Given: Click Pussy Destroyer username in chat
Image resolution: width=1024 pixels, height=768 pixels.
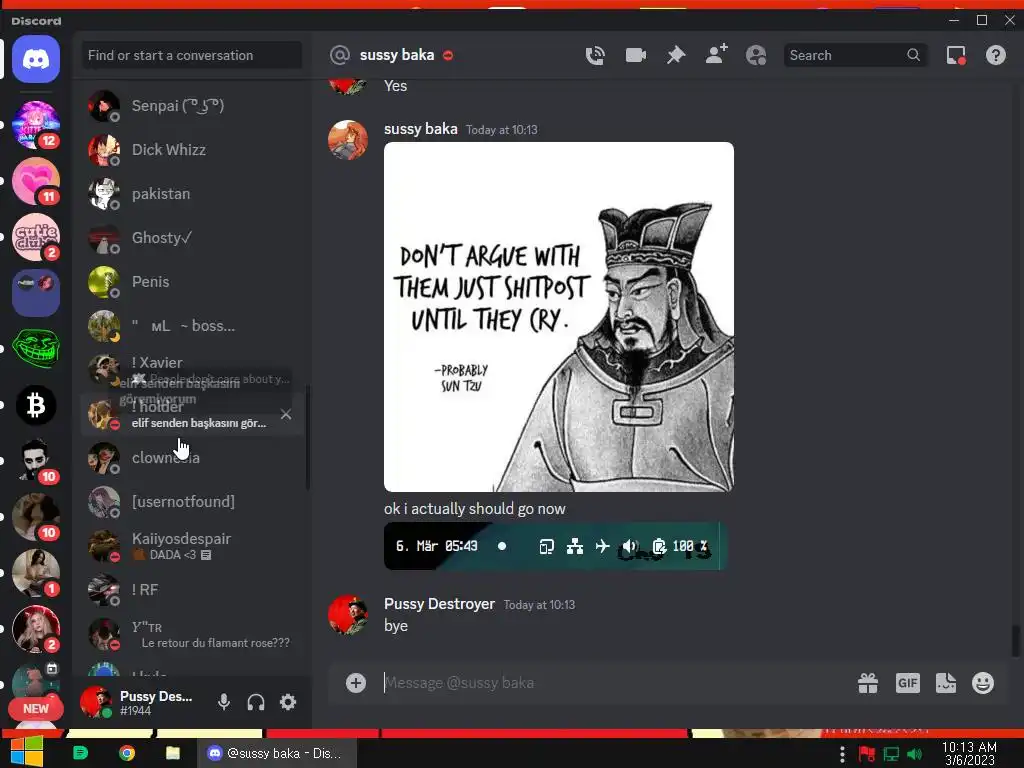Looking at the screenshot, I should pyautogui.click(x=440, y=604).
